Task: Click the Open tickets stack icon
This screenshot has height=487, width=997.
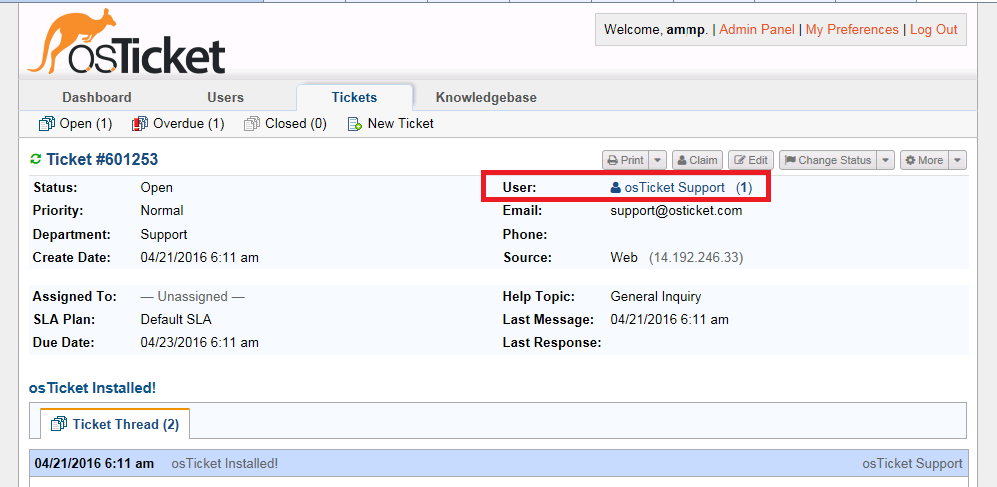Action: (47, 124)
